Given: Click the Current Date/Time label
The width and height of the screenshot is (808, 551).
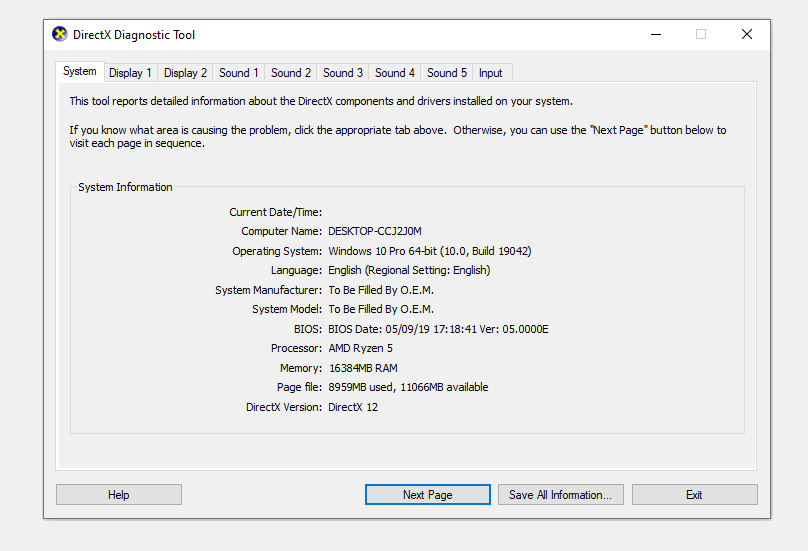Looking at the screenshot, I should [276, 212].
